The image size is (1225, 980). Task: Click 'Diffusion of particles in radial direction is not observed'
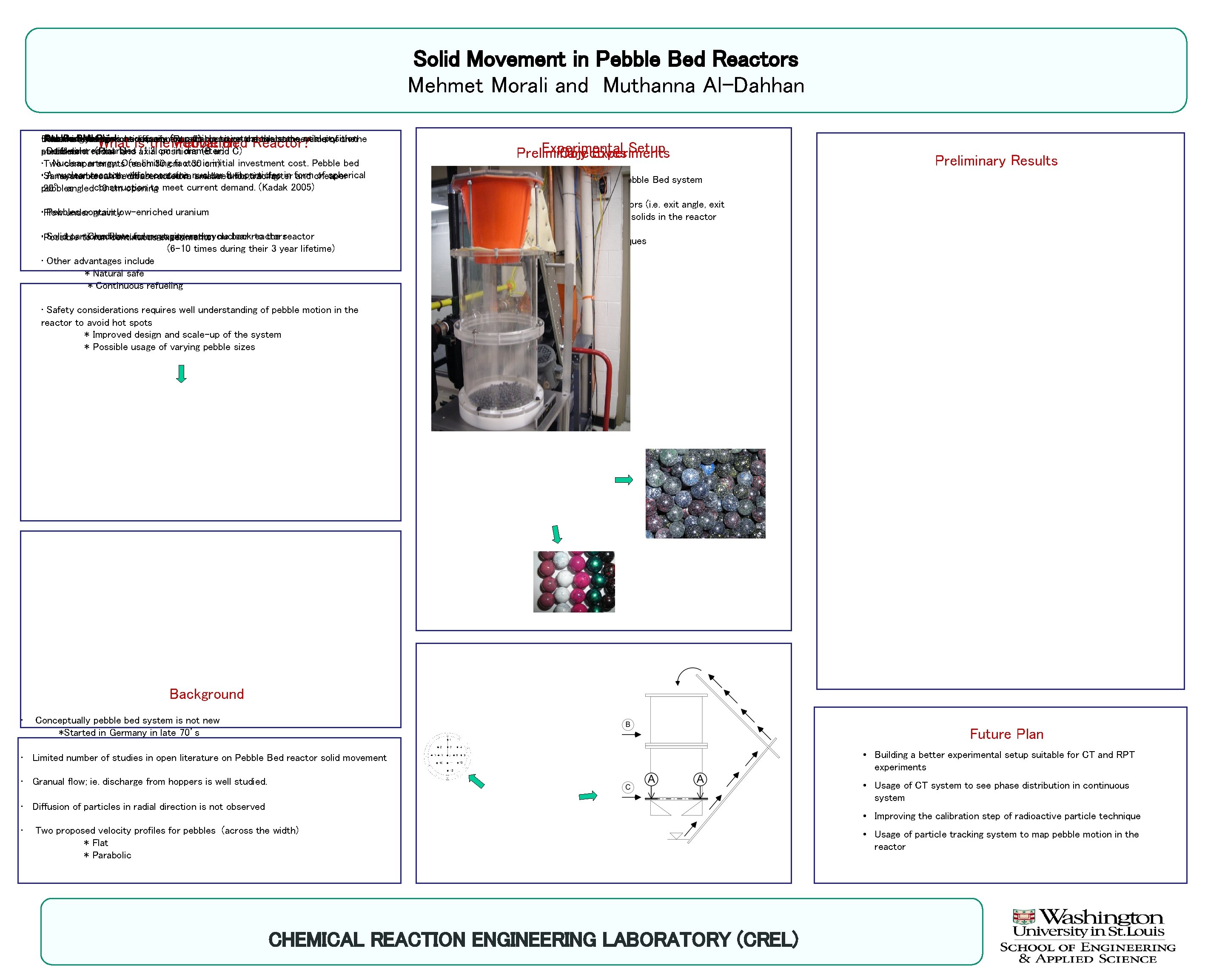[x=148, y=807]
